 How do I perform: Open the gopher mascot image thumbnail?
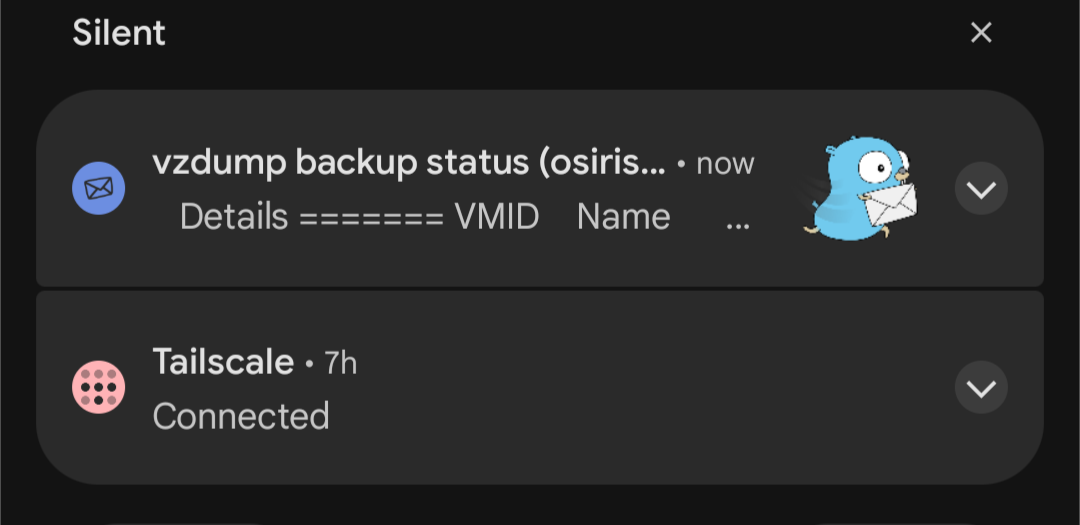click(861, 188)
